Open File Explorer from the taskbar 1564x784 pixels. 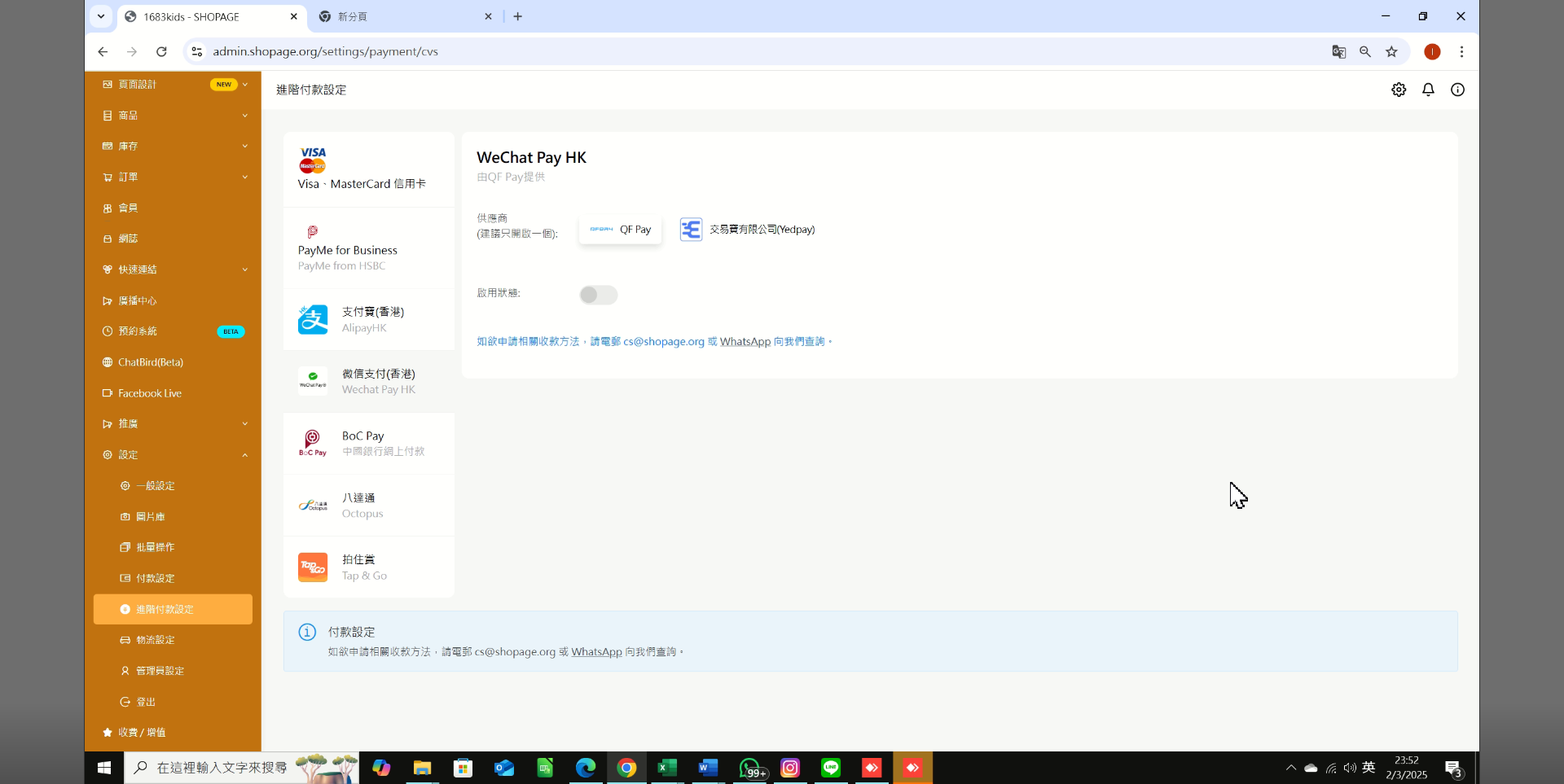pyautogui.click(x=422, y=768)
